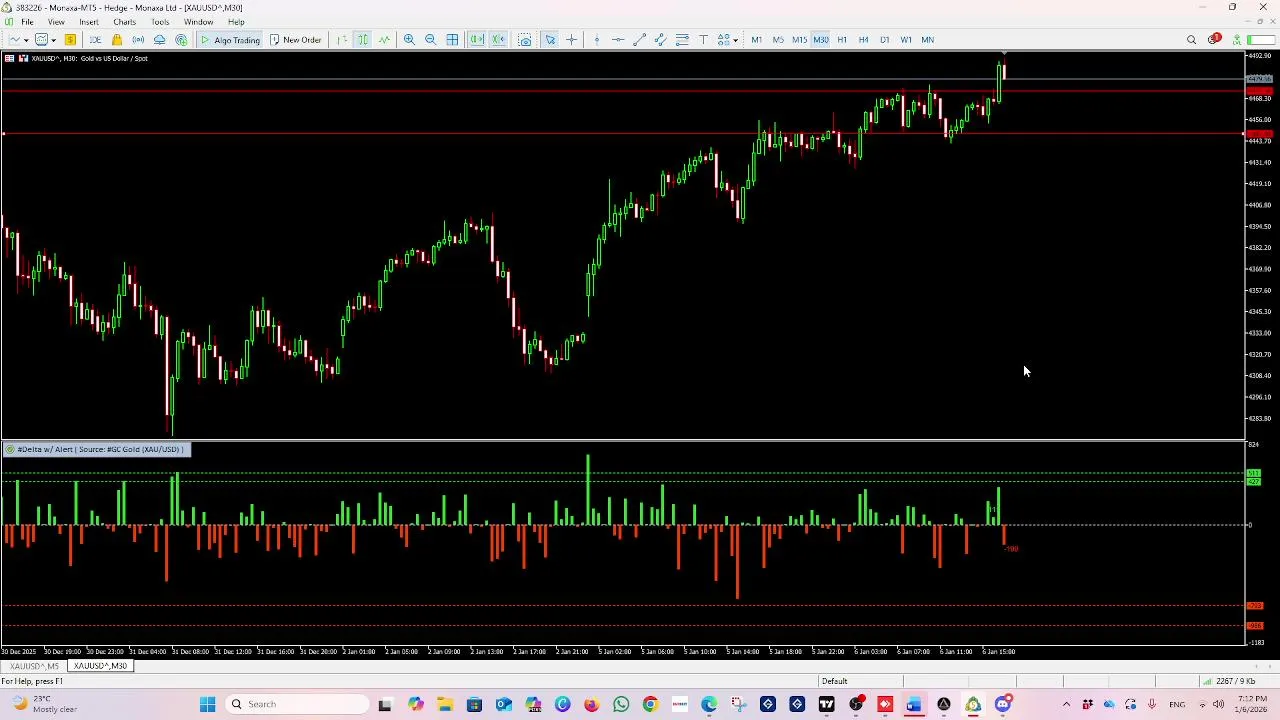Open the Tools menu
This screenshot has height=720, width=1280.
[160, 22]
